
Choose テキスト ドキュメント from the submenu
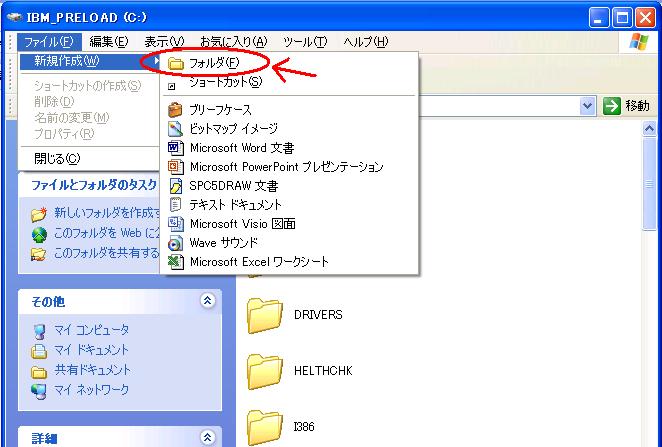pyautogui.click(x=235, y=205)
